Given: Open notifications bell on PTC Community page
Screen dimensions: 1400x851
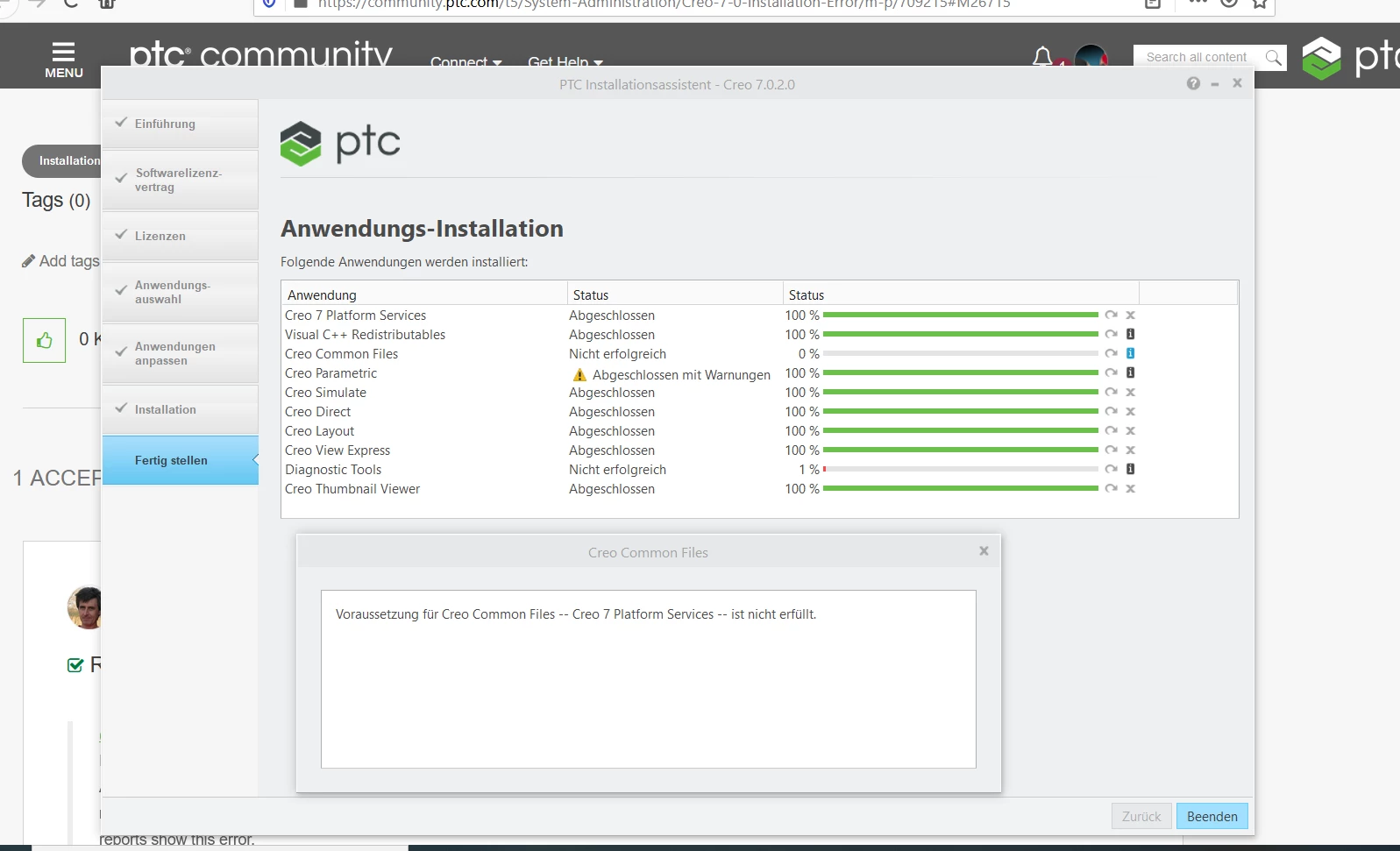Looking at the screenshot, I should pyautogui.click(x=1042, y=57).
